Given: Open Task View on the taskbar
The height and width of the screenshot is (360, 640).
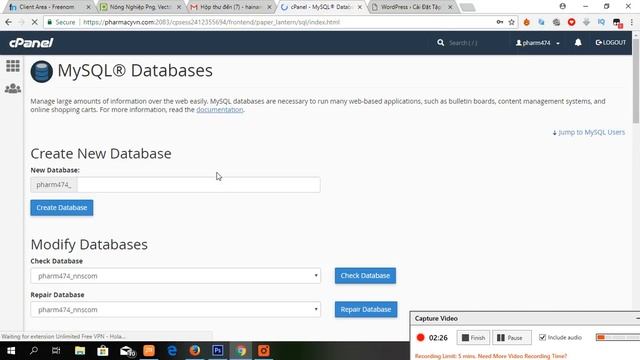Looking at the screenshot, I should pyautogui.click(x=56, y=351).
